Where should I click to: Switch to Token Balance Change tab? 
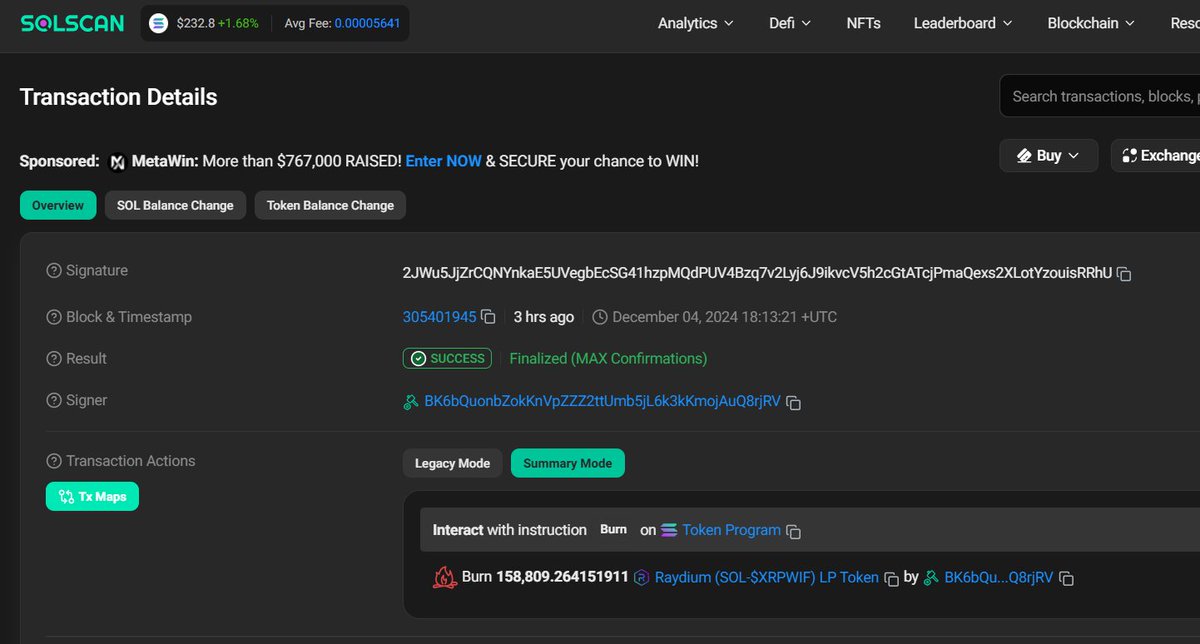(330, 205)
